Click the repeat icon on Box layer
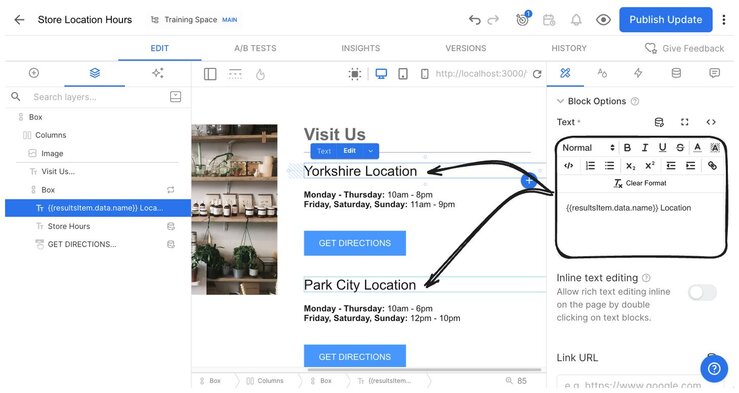 (x=171, y=190)
